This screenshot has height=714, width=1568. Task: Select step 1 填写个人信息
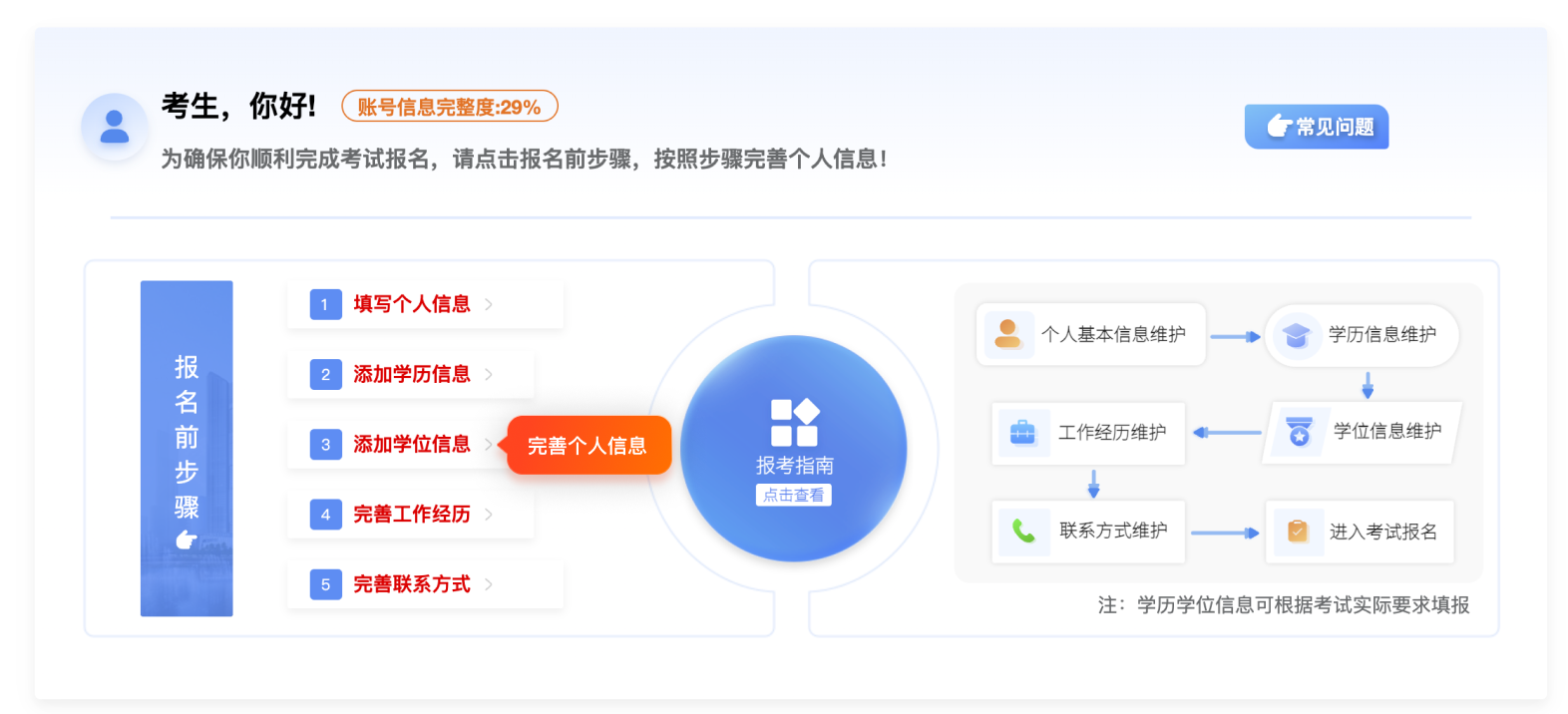411,304
